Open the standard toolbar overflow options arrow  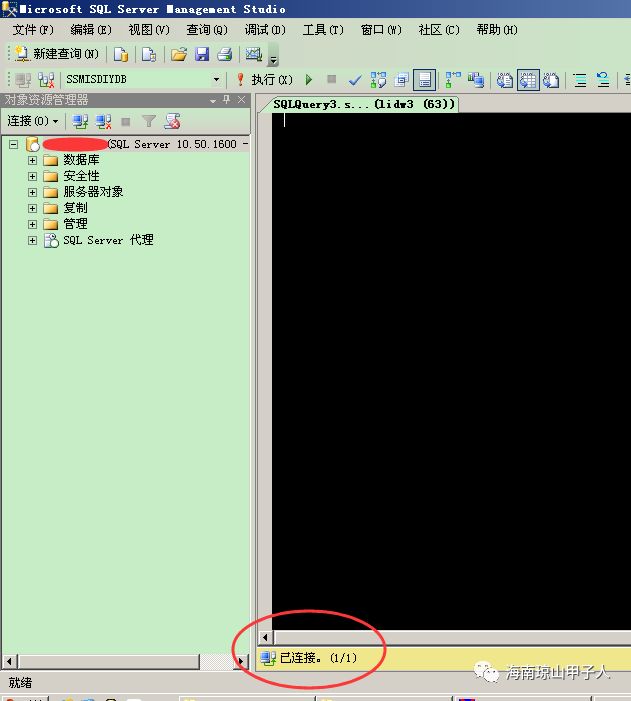[x=273, y=55]
